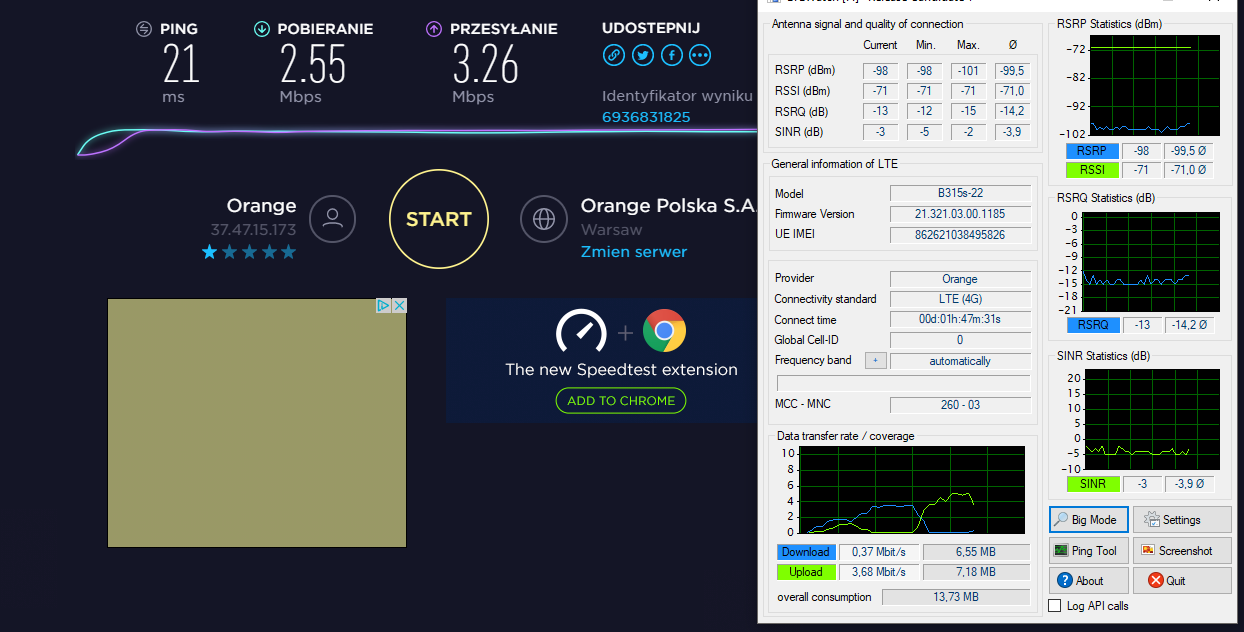Click the blue RSRQ legend label
Image resolution: width=1244 pixels, height=632 pixels.
tap(1091, 325)
